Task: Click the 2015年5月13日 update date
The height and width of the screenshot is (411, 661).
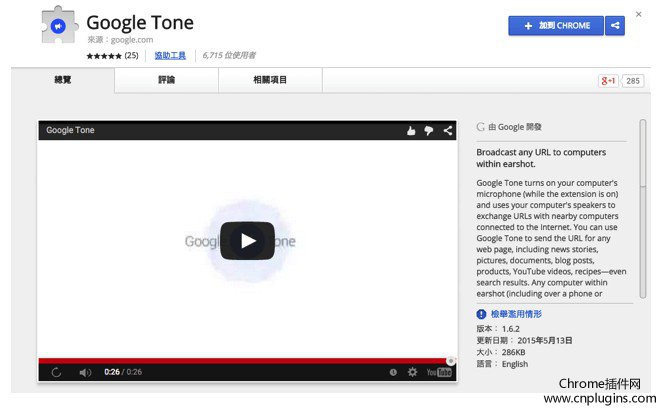Action: click(x=545, y=341)
